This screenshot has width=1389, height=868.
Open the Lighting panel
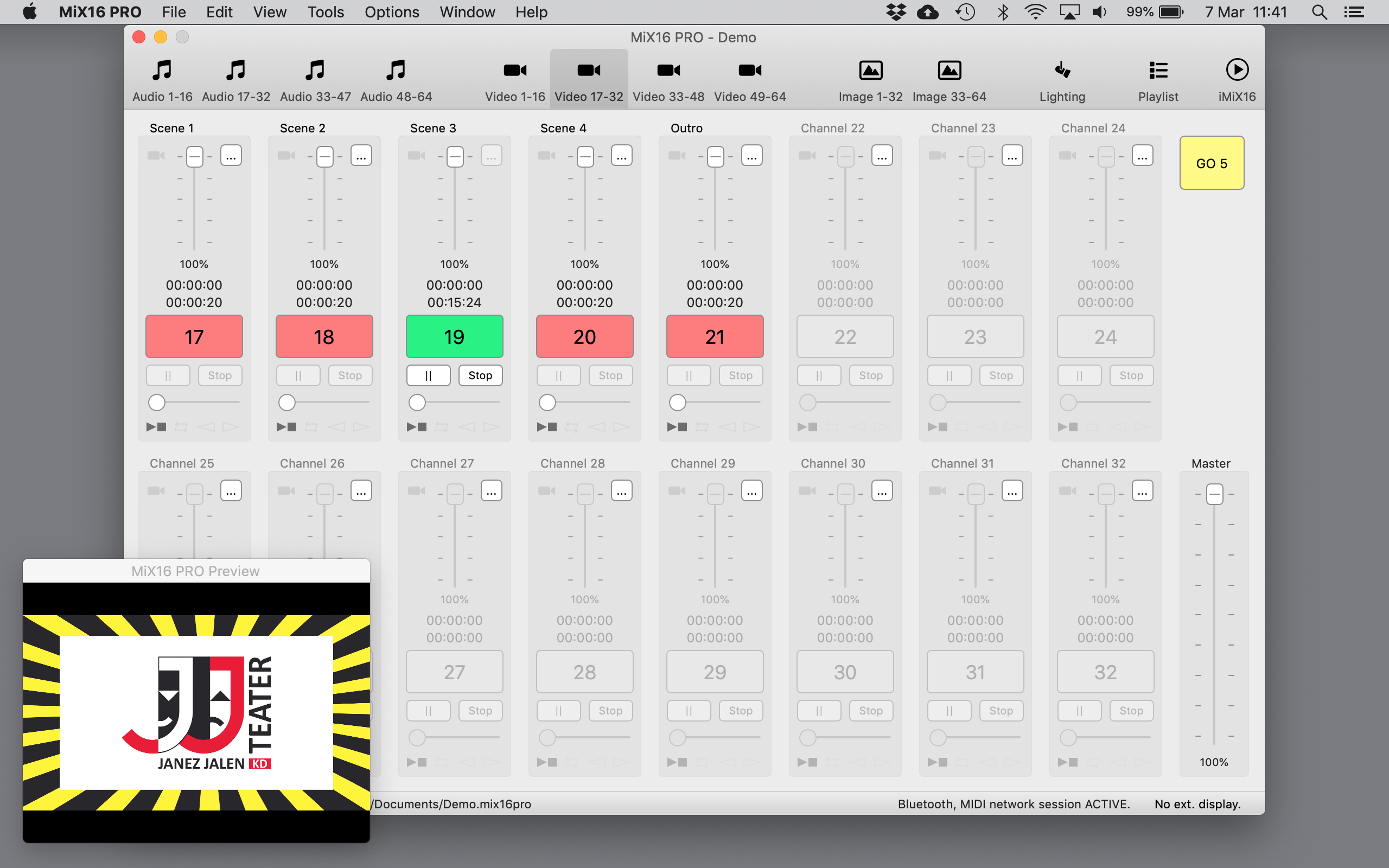point(1062,80)
